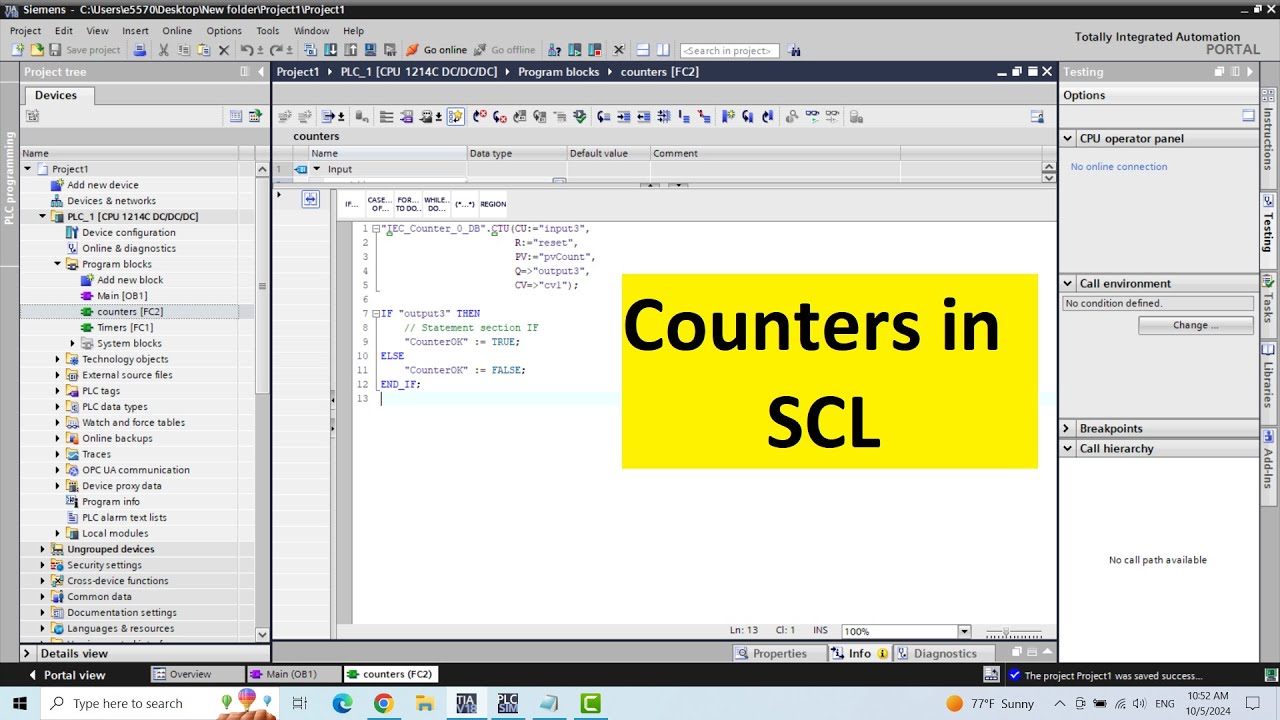Click the Undo arrow icon
The width and height of the screenshot is (1280, 720).
246,50
